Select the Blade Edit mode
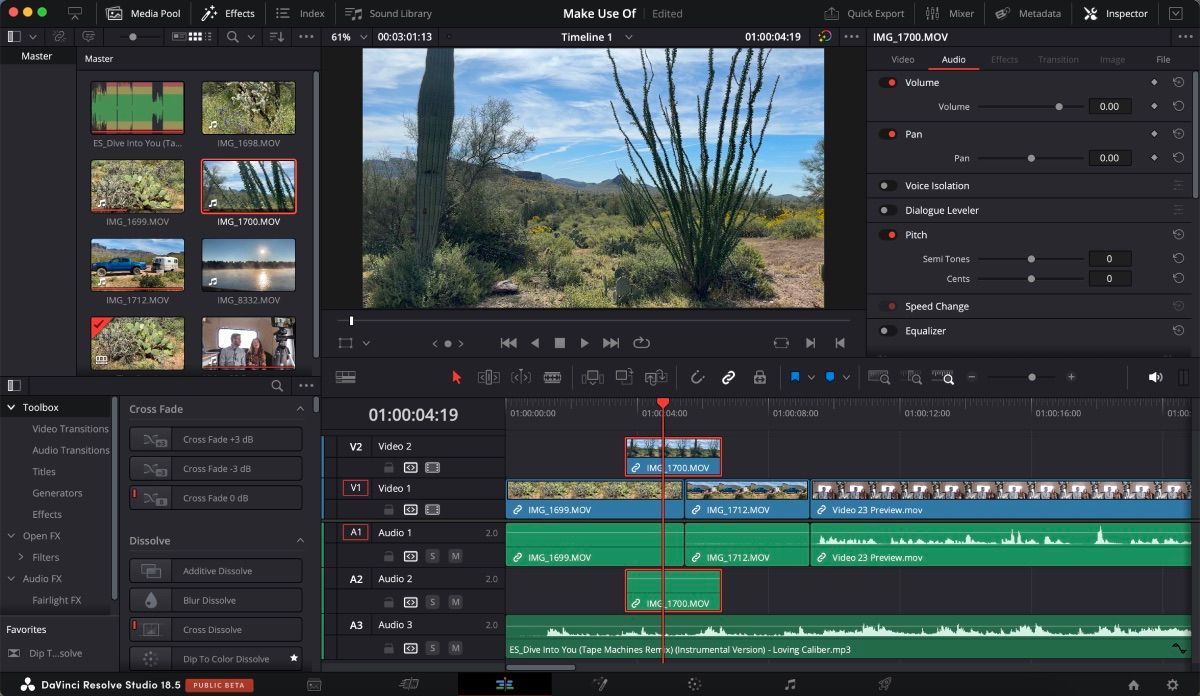Image resolution: width=1200 pixels, height=696 pixels. (552, 377)
